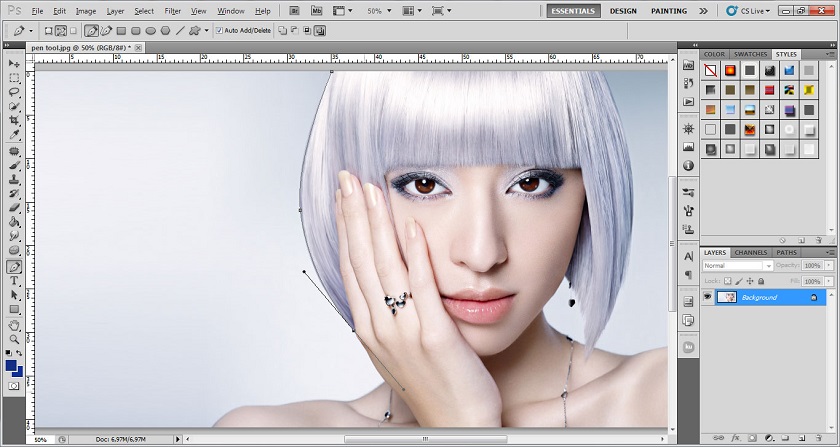Viewport: 840px width, 447px height.
Task: Select the Crop tool
Action: pyautogui.click(x=14, y=119)
